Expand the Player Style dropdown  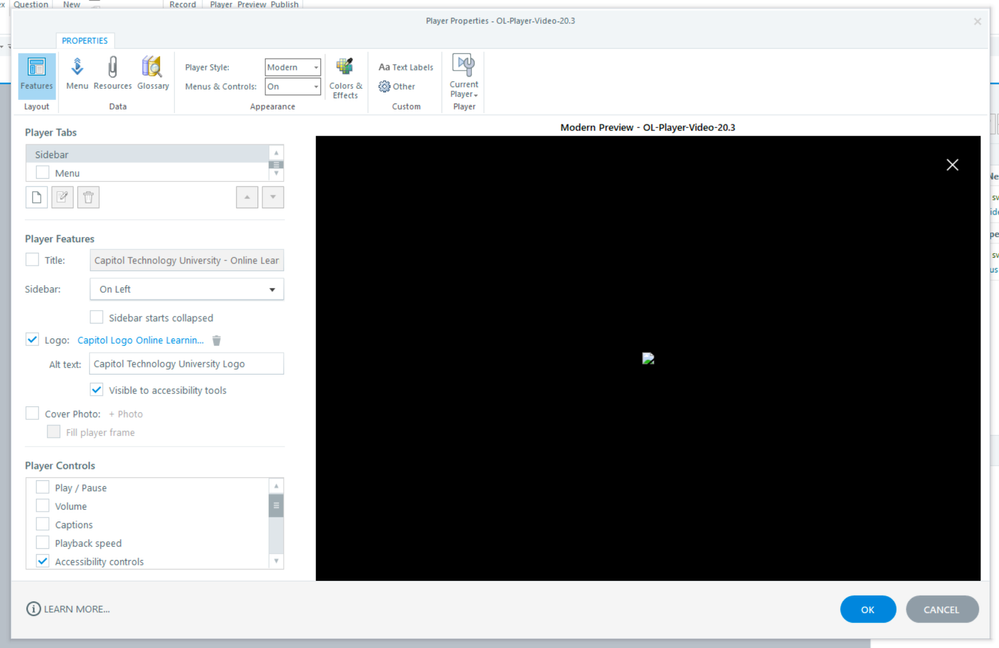[x=293, y=67]
